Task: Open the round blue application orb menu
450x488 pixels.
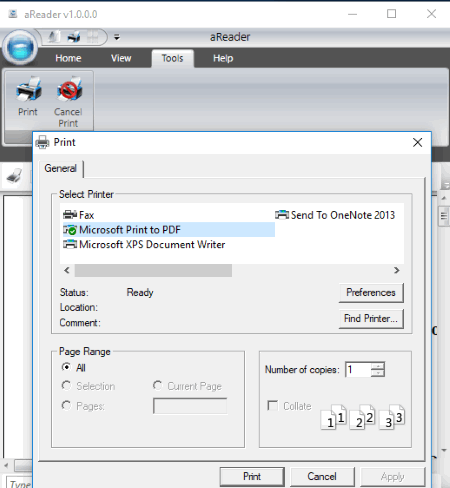Action: [20, 47]
